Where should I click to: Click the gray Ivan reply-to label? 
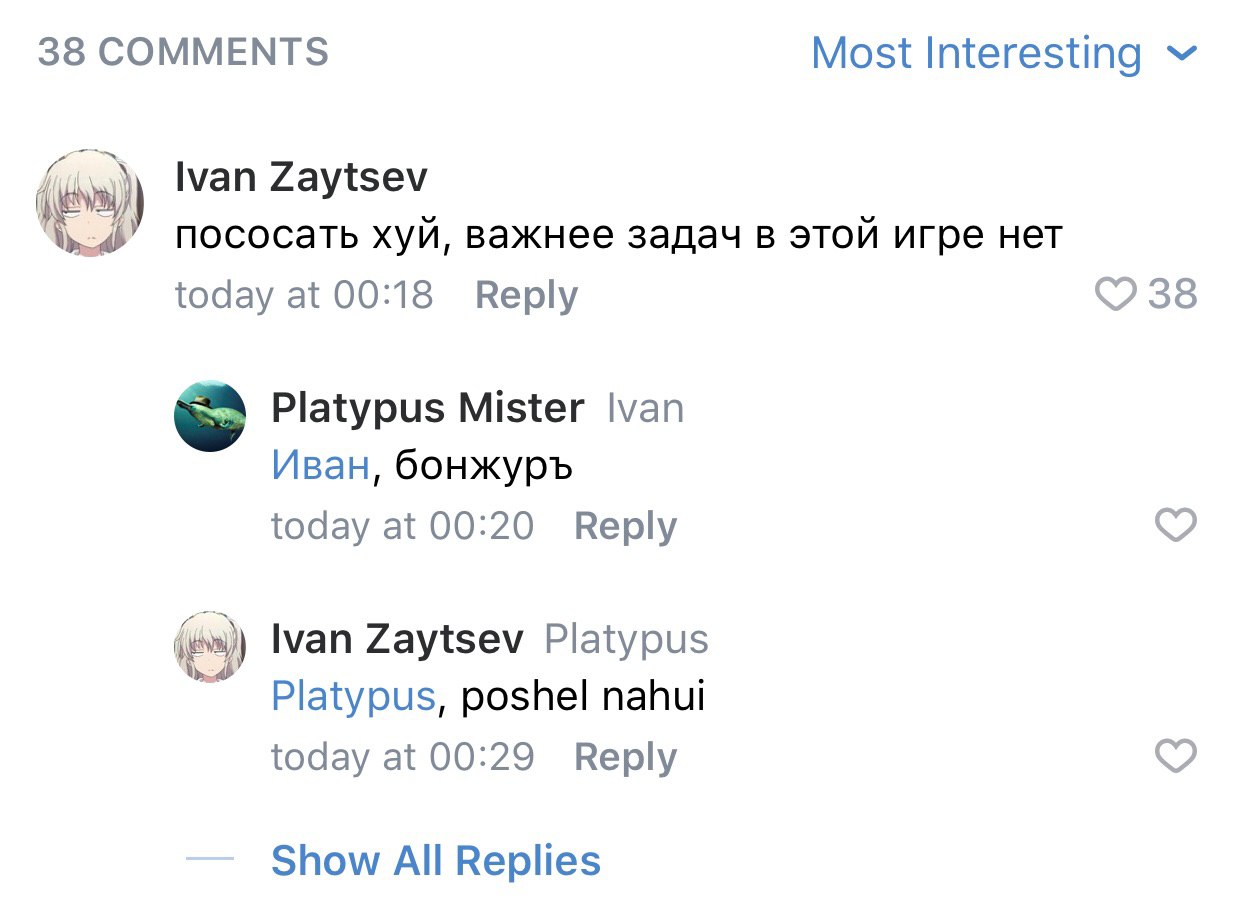646,409
